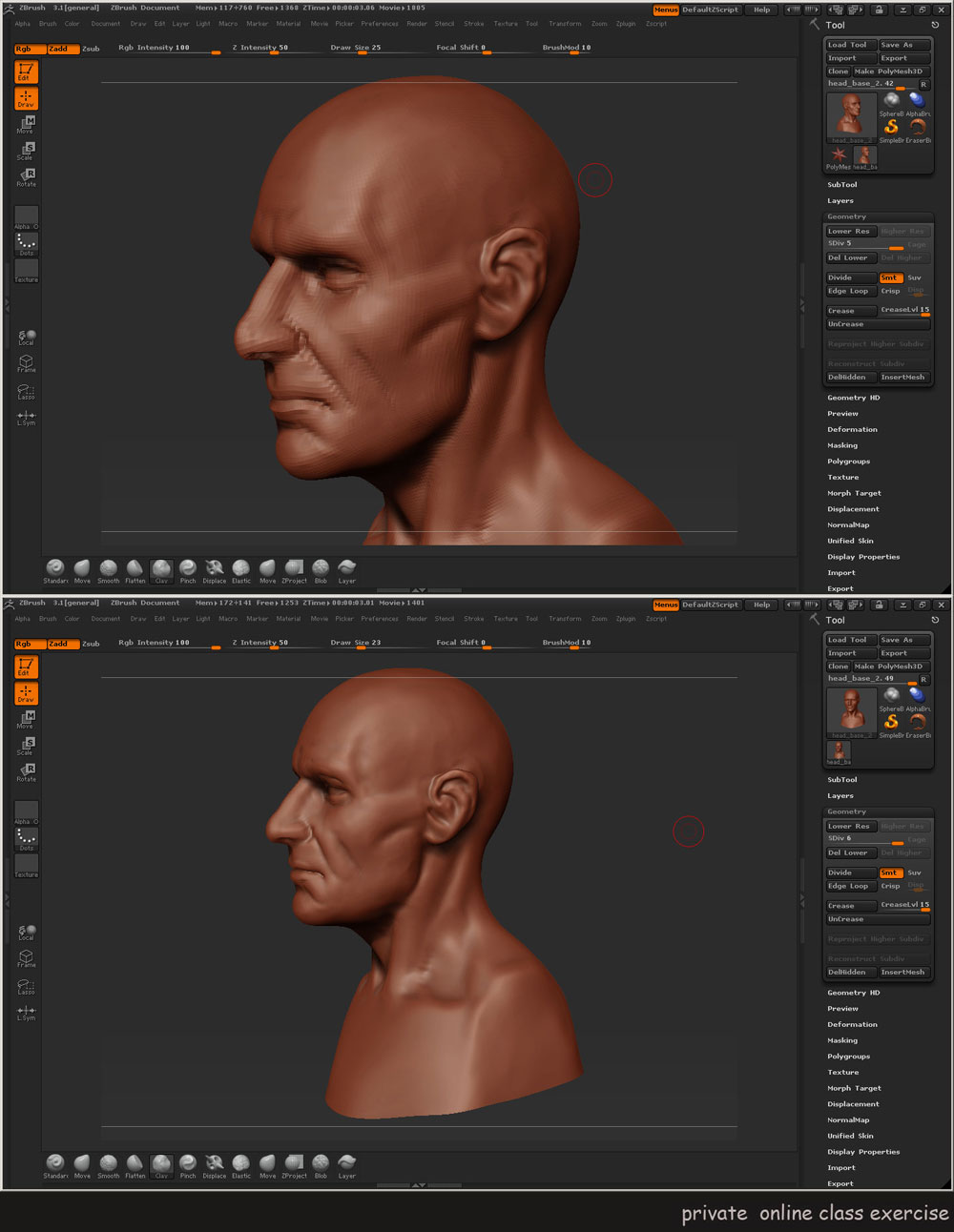Pick the Pinch brush in the lower window
The height and width of the screenshot is (1232, 954).
click(188, 1164)
